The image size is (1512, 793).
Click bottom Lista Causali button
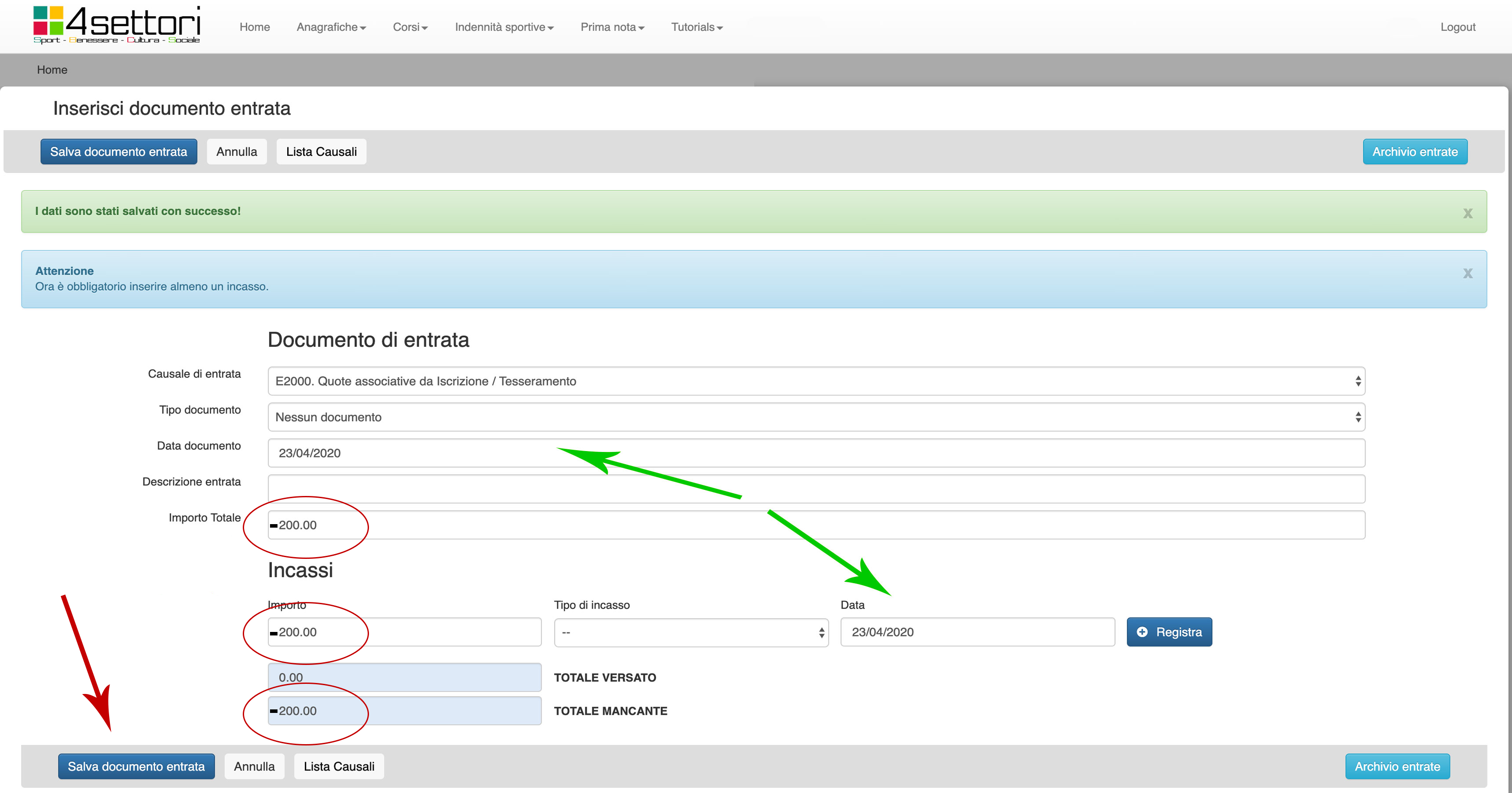339,767
